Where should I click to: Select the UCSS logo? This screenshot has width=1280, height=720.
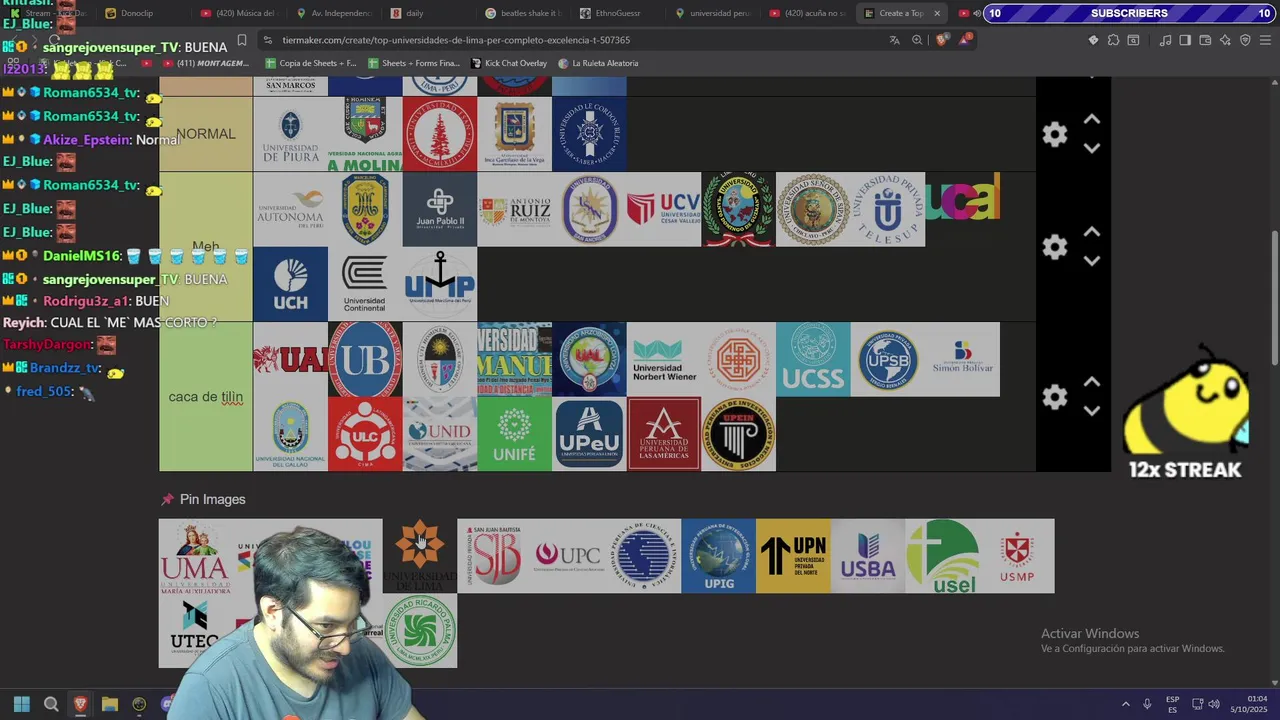click(x=813, y=359)
